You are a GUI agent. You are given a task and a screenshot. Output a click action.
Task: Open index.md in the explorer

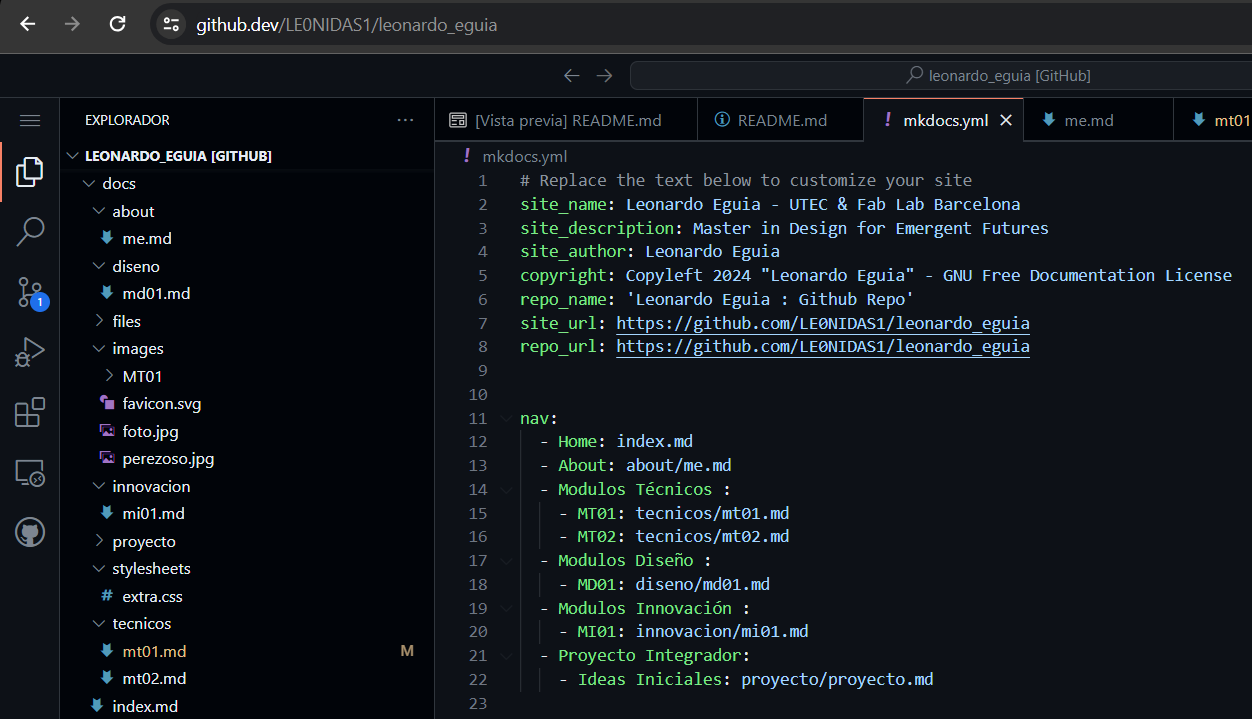tap(145, 706)
